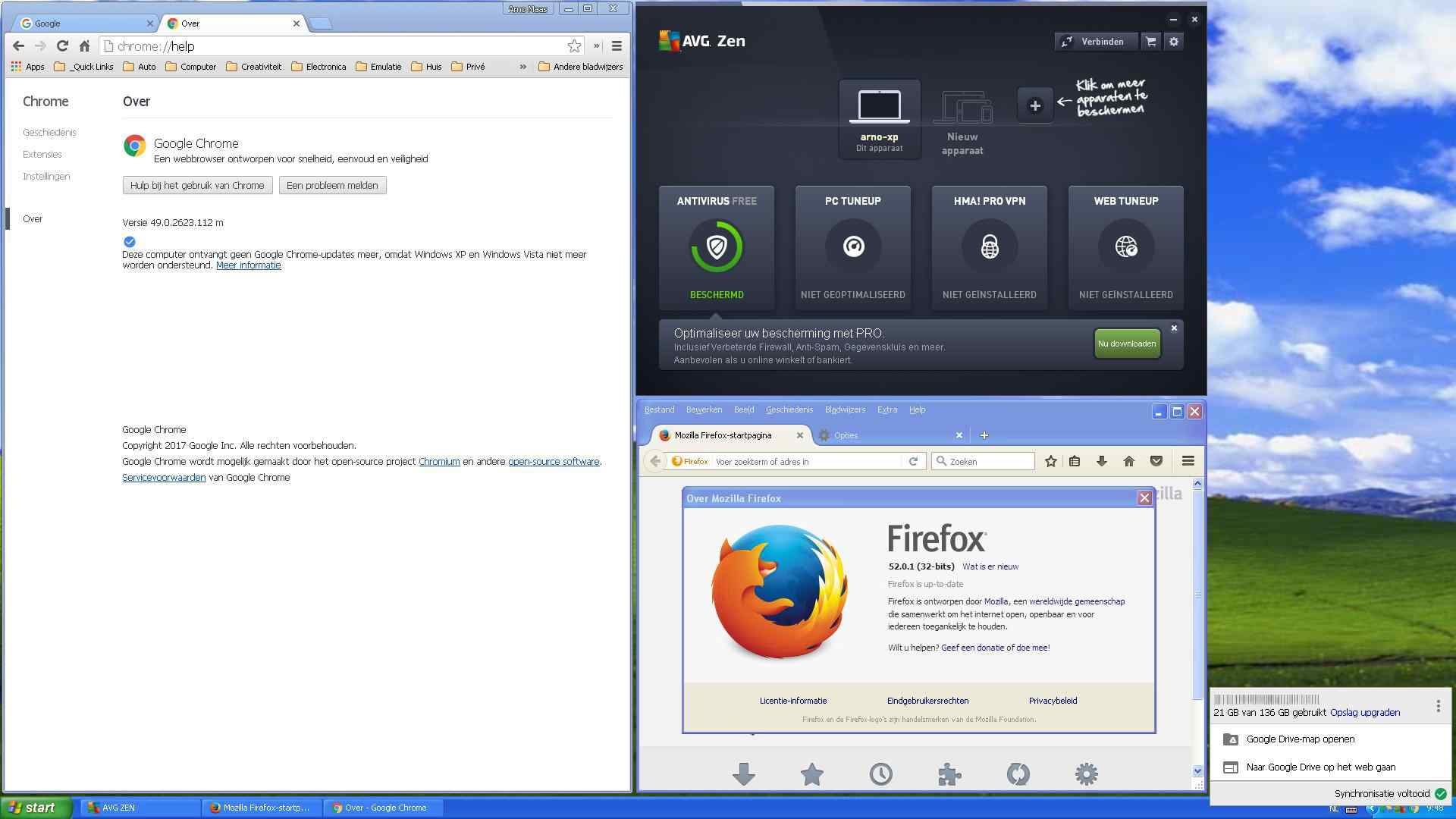This screenshot has height=819, width=1456.
Task: Open the Emulatie bookmarks folder
Action: coord(378,67)
